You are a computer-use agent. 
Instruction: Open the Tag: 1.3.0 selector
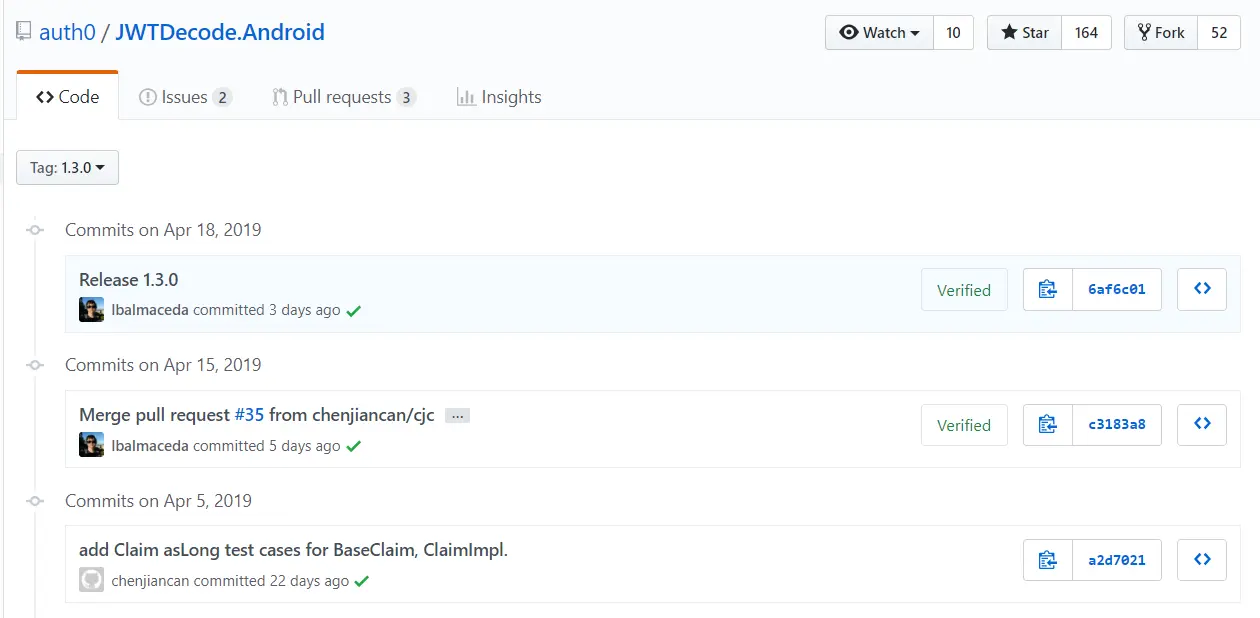[67, 167]
